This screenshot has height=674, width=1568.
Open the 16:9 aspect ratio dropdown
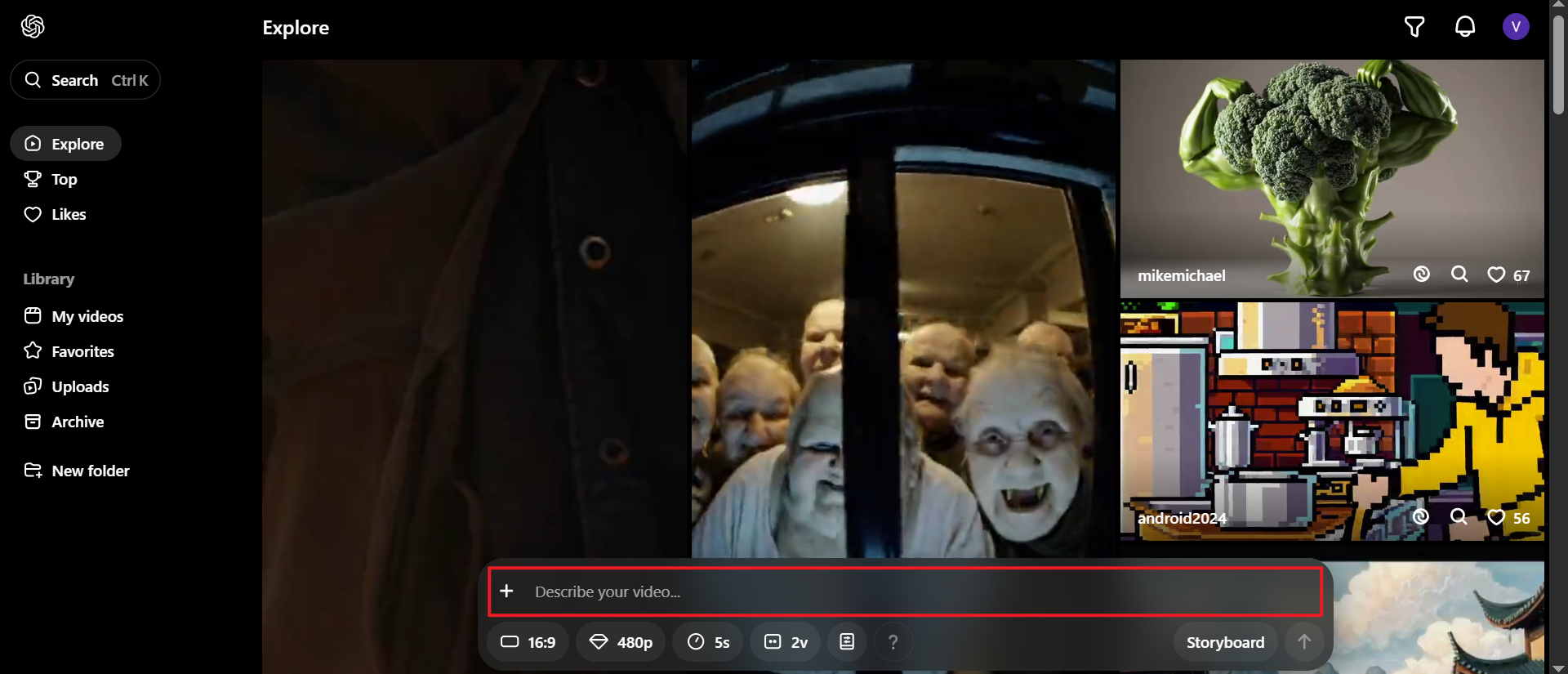tap(528, 642)
